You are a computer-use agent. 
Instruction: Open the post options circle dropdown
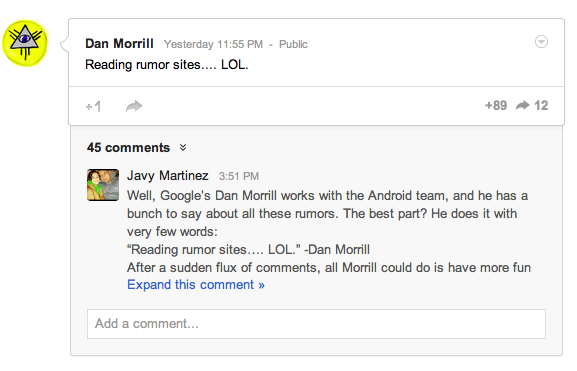click(x=541, y=42)
